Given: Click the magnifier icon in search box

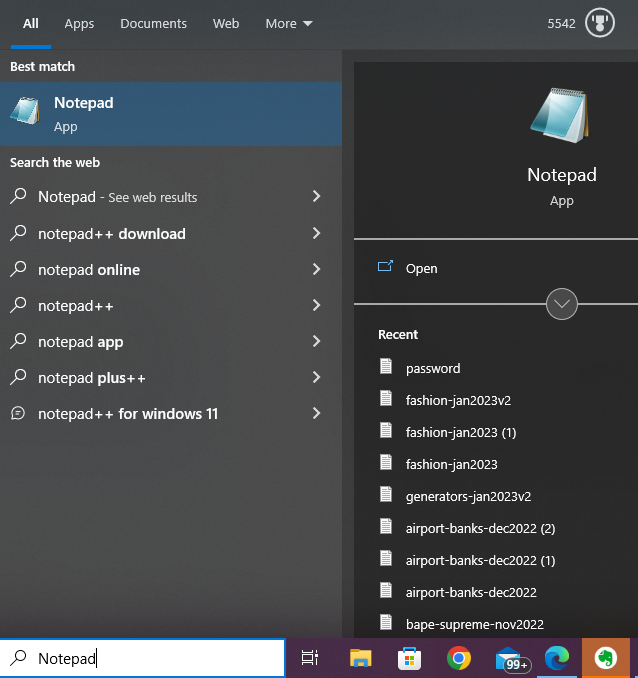Looking at the screenshot, I should point(18,658).
